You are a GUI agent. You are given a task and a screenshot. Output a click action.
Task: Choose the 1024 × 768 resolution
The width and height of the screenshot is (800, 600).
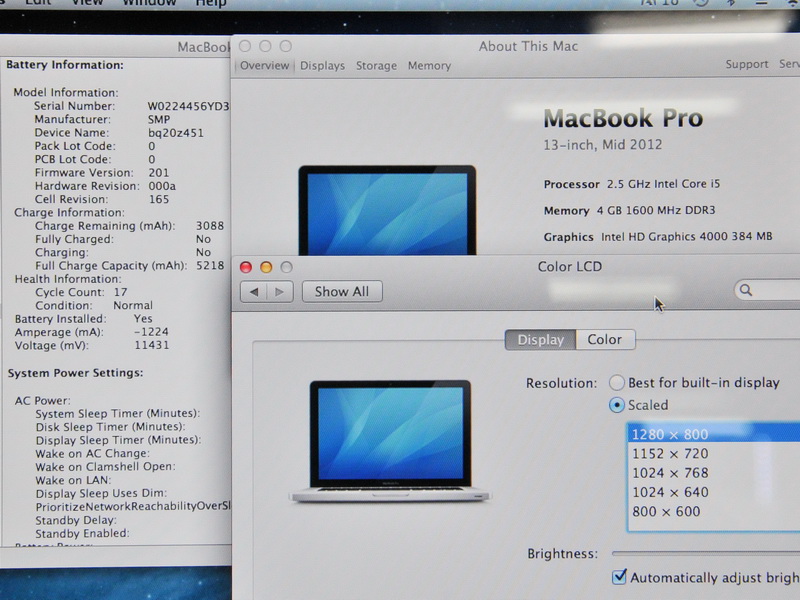714,472
